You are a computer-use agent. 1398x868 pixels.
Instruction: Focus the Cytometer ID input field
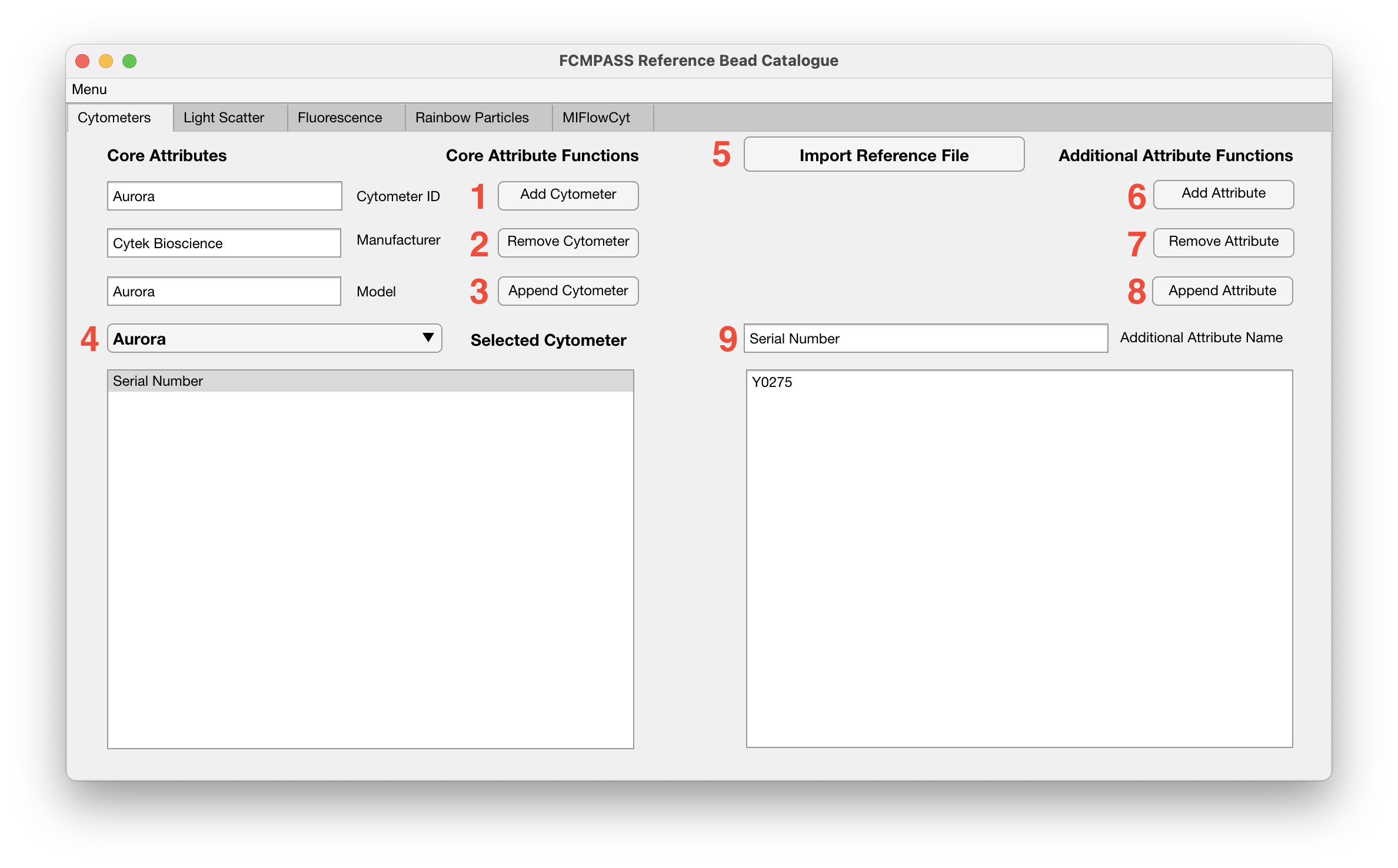[224, 196]
